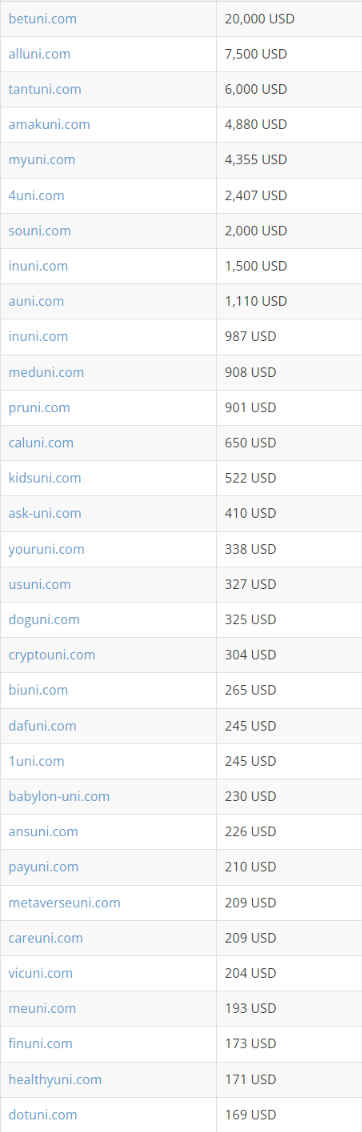Open tantuni.com listing
This screenshot has height=1132, width=362.
point(45,90)
